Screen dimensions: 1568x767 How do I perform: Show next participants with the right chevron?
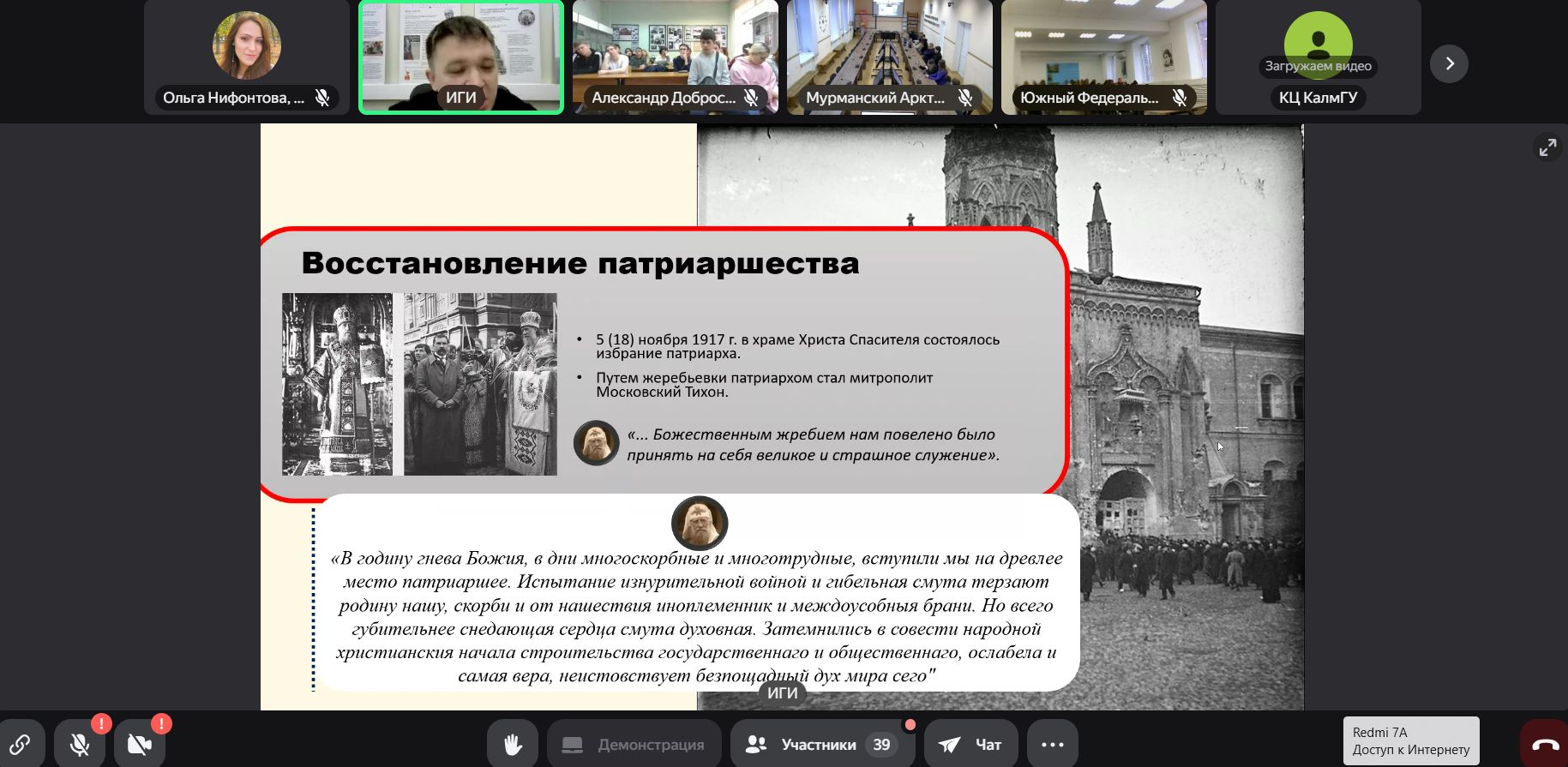click(1449, 63)
